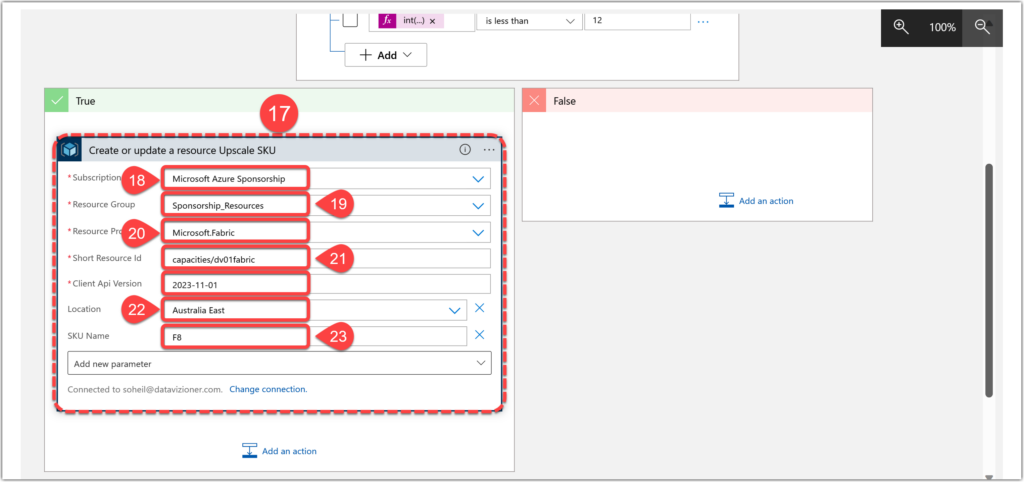Remove the int(...) expression token
This screenshot has width=1024, height=482.
click(x=432, y=21)
